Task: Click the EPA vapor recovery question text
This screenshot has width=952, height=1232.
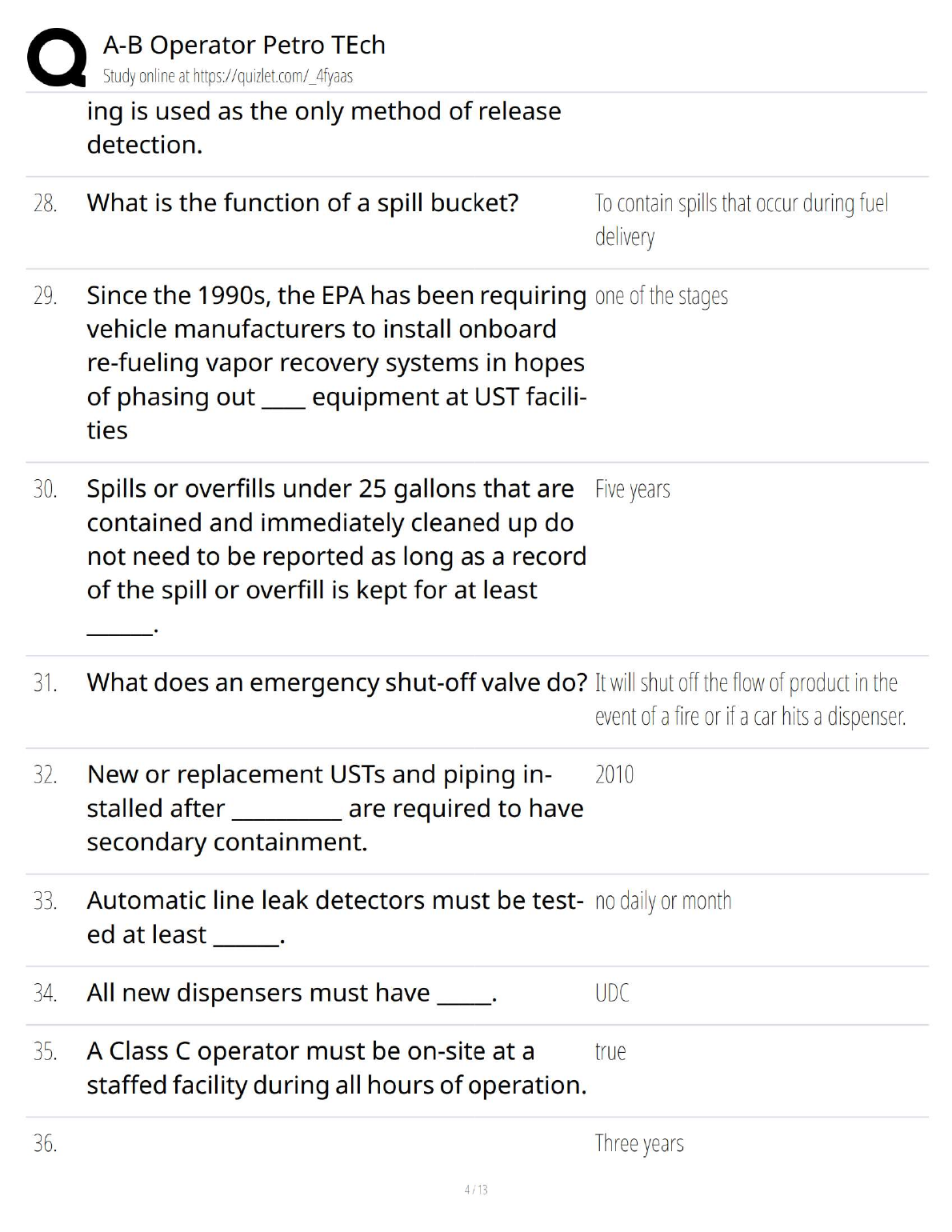Action: 336,362
